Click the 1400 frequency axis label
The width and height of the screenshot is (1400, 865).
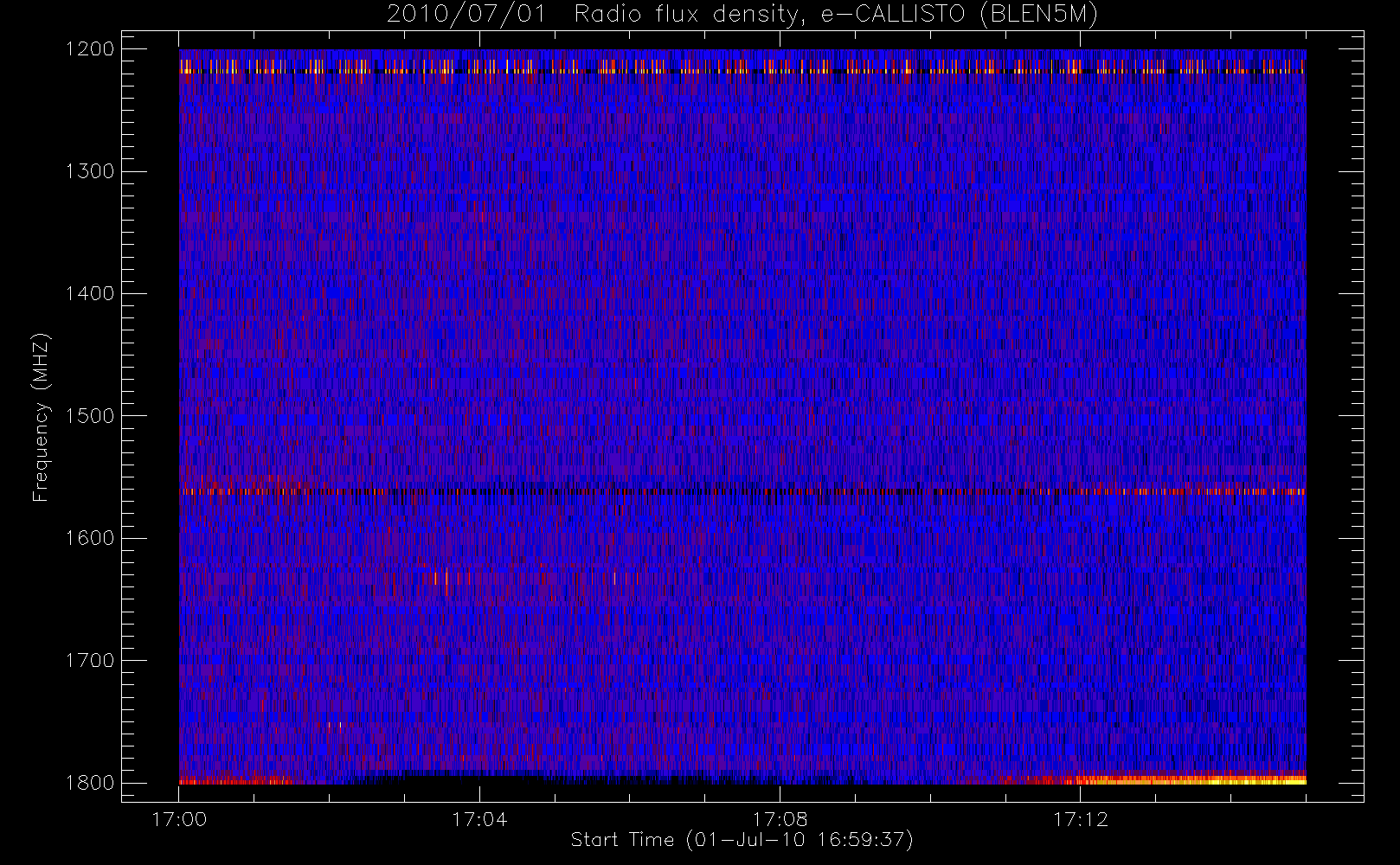pyautogui.click(x=90, y=293)
